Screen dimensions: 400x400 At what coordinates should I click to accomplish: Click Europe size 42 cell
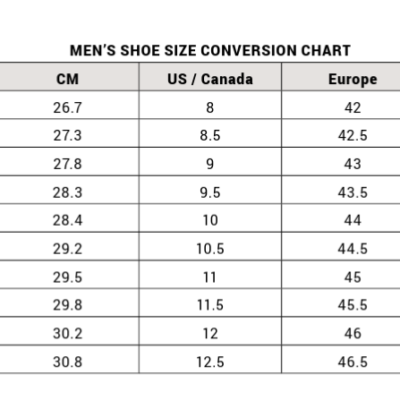tap(353, 108)
